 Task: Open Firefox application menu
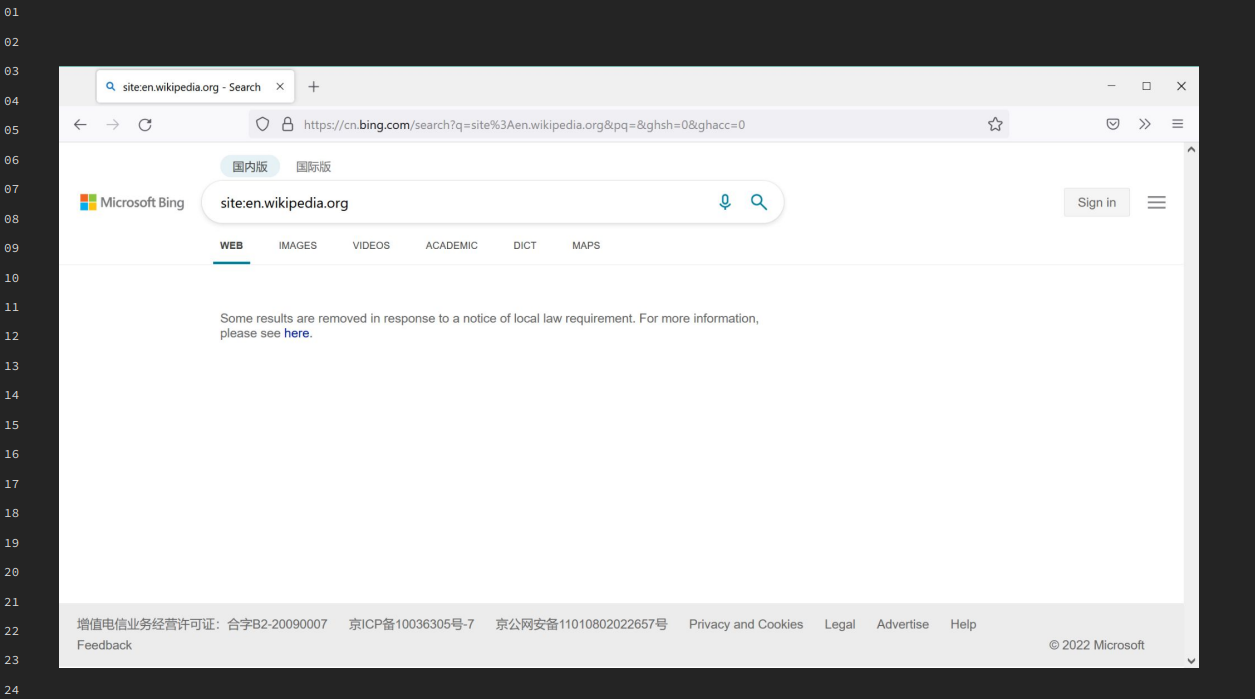(x=1178, y=125)
